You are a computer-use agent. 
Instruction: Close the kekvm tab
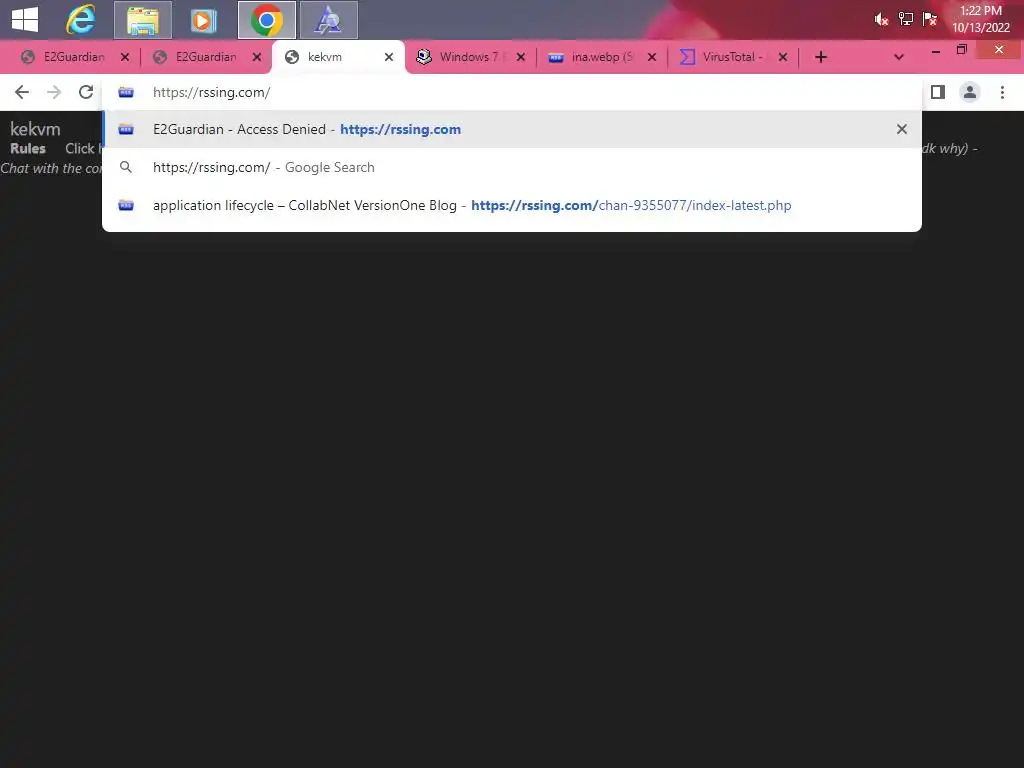(389, 57)
